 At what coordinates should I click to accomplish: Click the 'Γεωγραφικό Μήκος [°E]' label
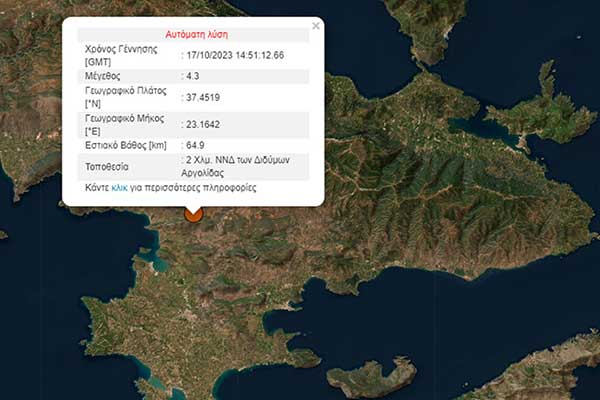pos(125,126)
